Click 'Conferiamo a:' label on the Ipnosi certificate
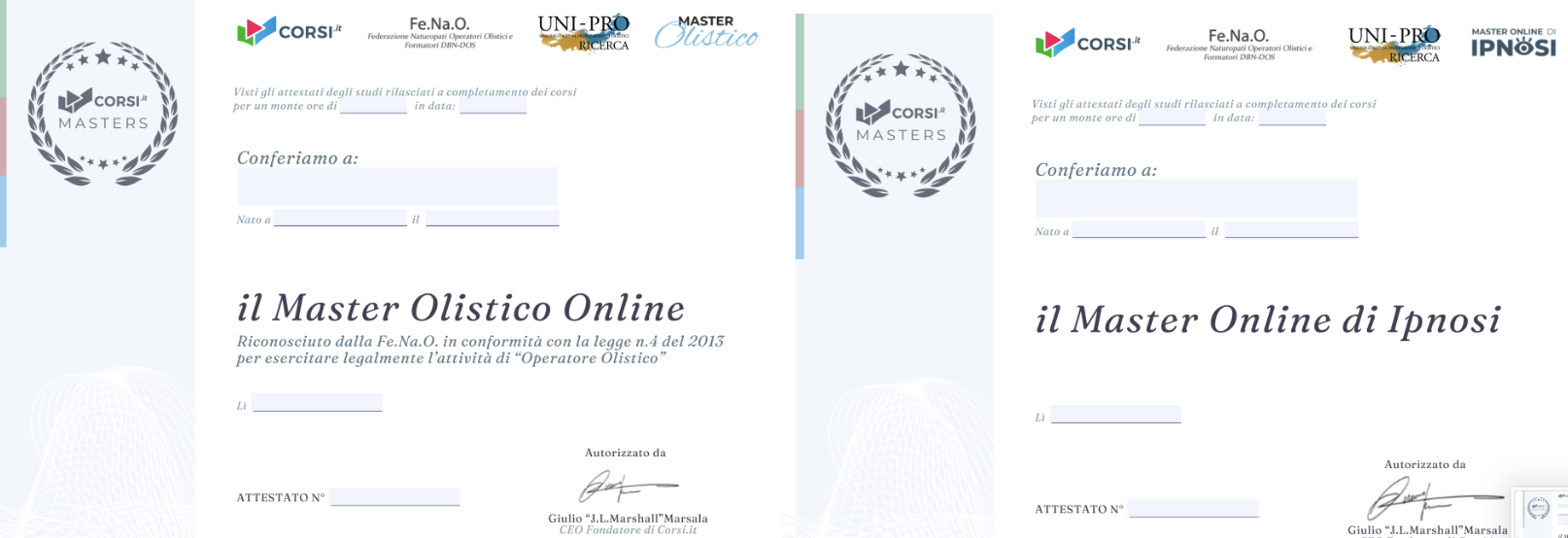The height and width of the screenshot is (538, 1568). 1096,170
